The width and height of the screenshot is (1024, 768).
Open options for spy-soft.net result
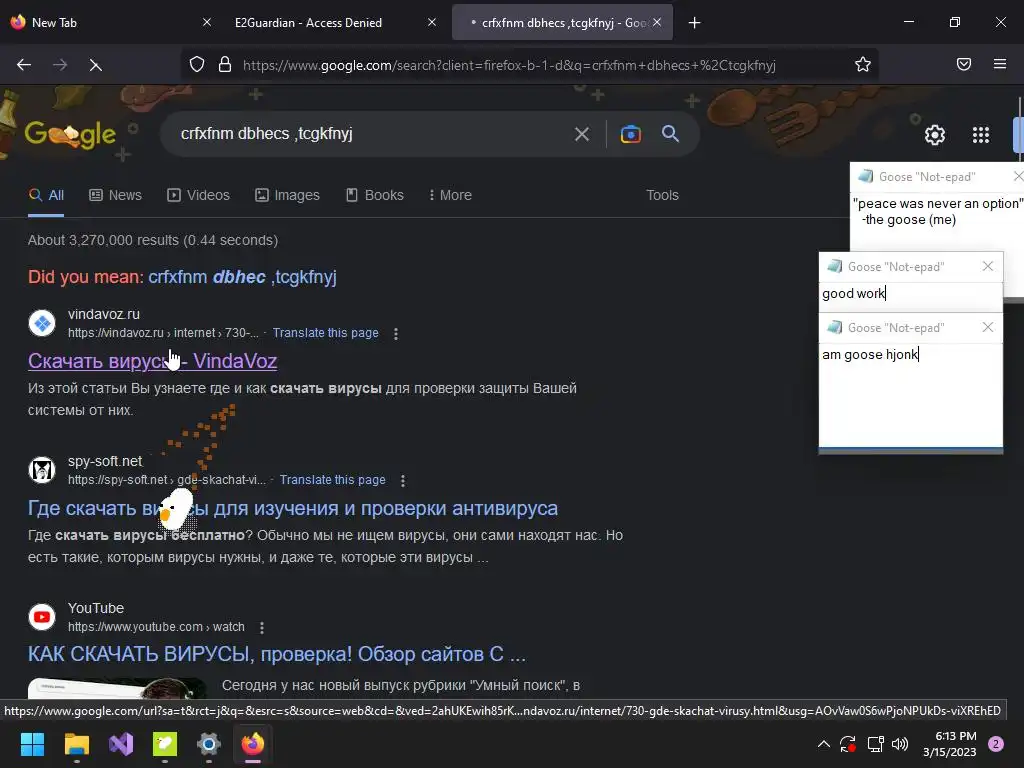tap(403, 481)
